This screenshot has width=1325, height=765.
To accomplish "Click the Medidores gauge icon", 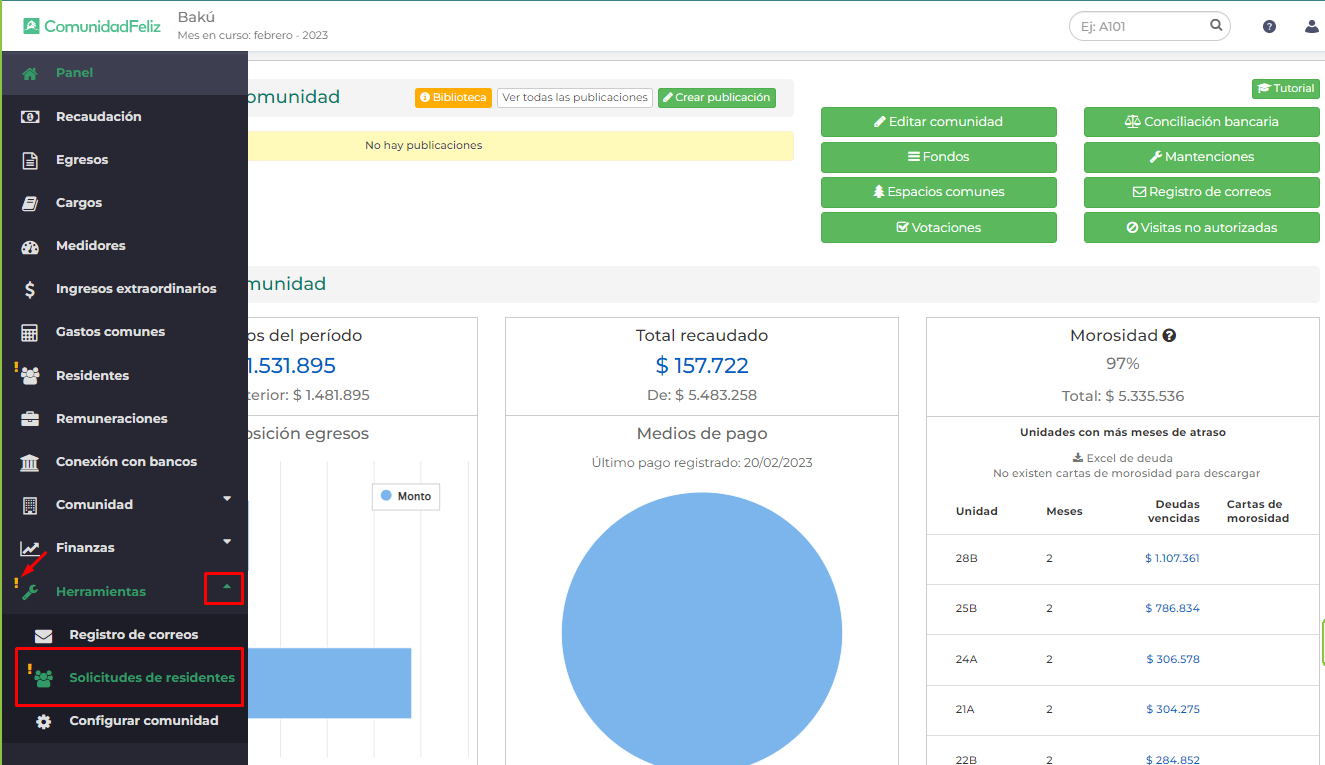I will pyautogui.click(x=30, y=246).
